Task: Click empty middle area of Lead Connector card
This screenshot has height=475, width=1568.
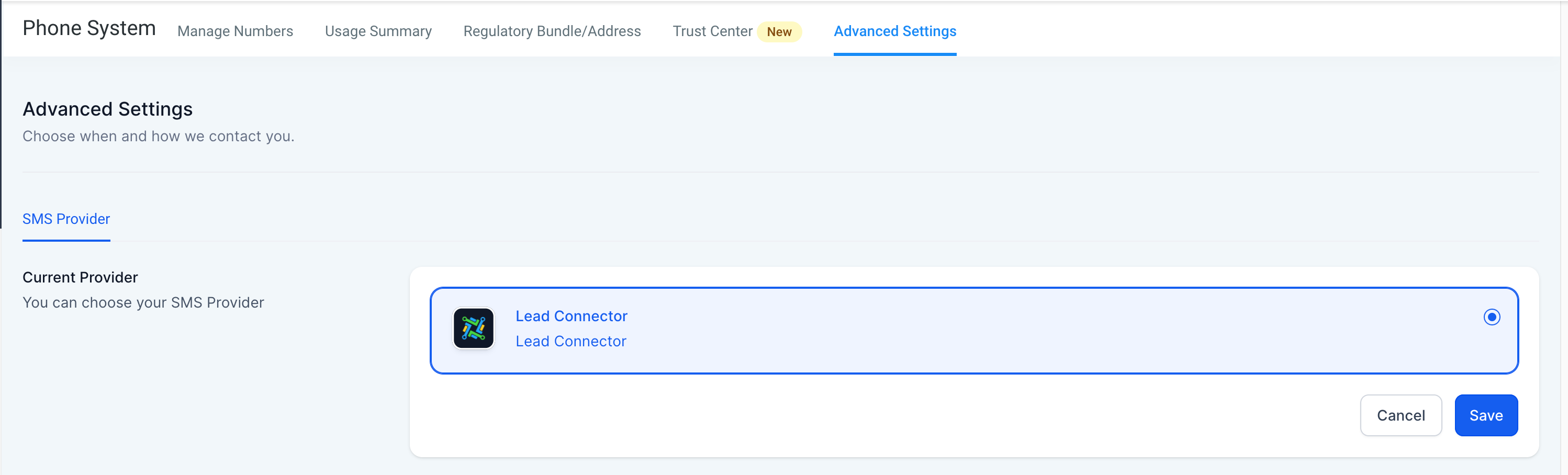Action: 974,330
